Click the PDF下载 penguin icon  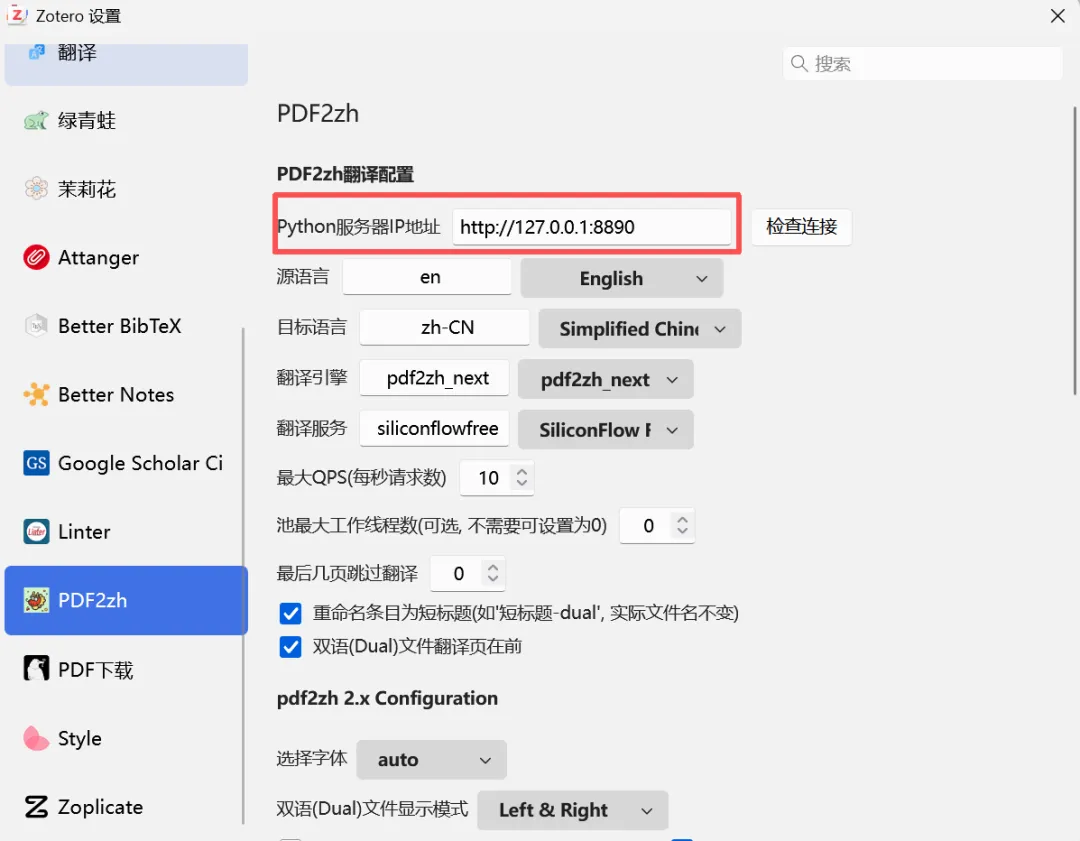[36, 669]
